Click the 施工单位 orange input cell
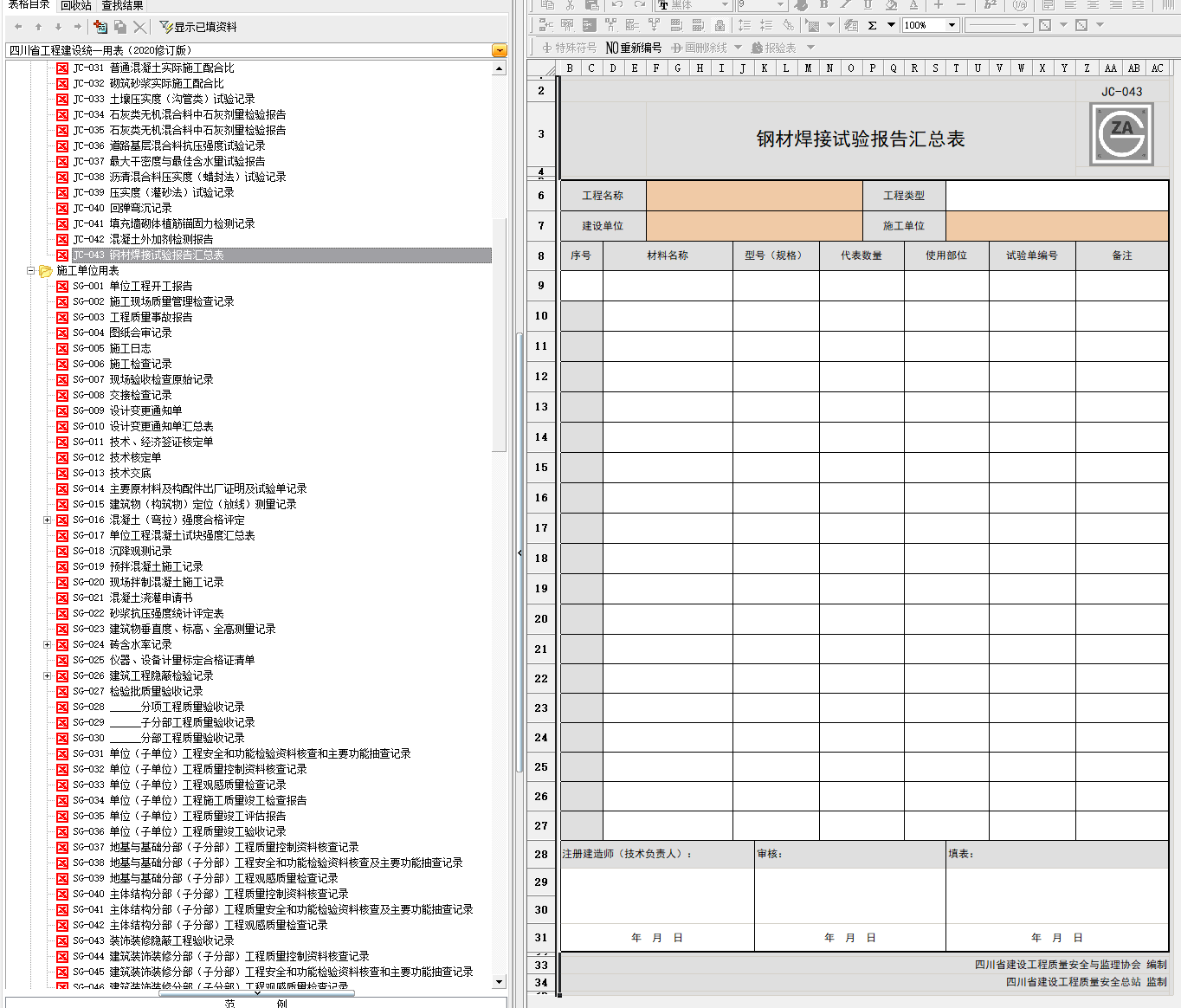Screen dimensions: 1181x1008 click(1057, 225)
